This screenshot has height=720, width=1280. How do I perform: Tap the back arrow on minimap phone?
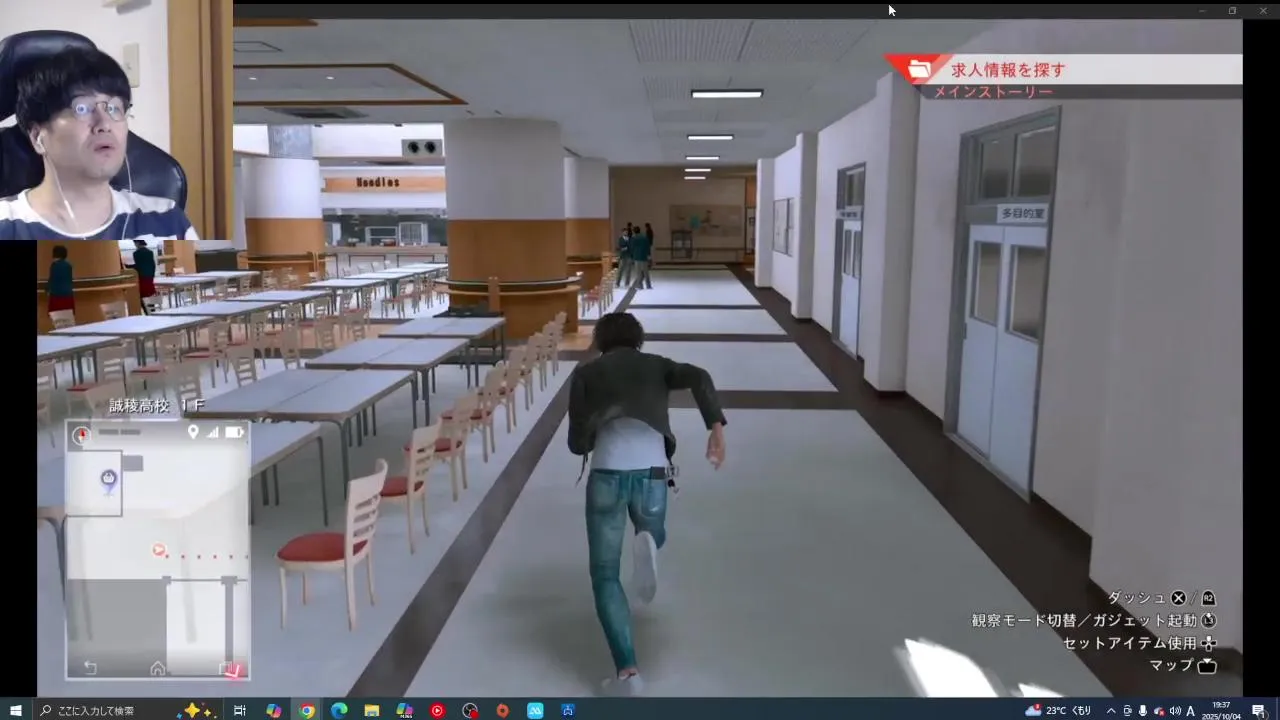[90, 667]
